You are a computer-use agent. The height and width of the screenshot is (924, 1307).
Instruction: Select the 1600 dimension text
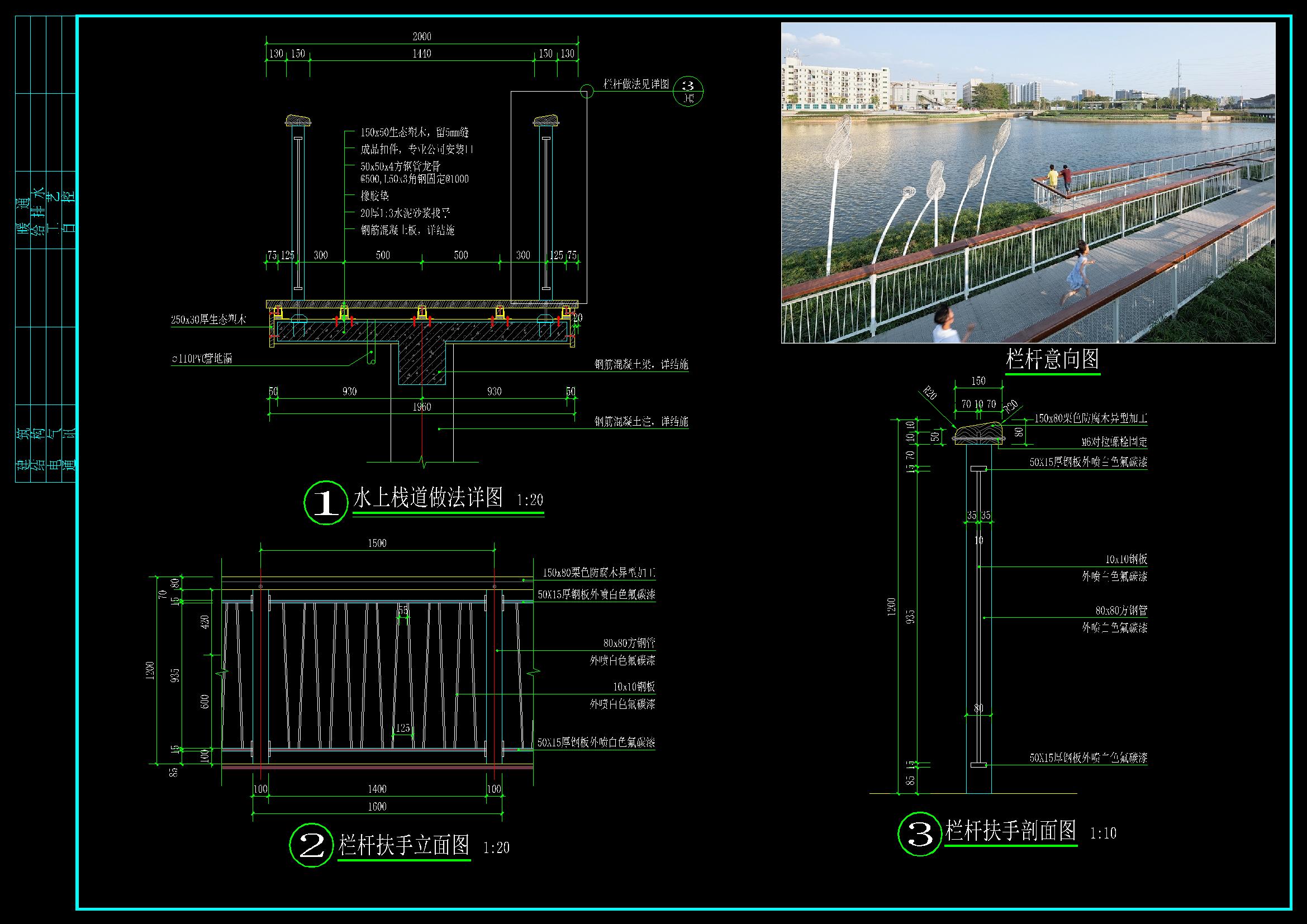click(x=377, y=806)
